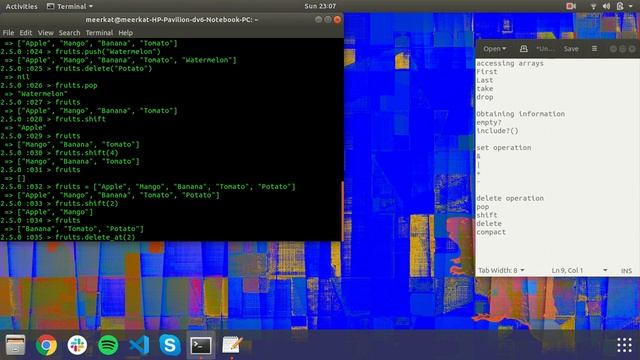640x360 pixels.
Task: Click 'fruits.delete_at(2)' terminal prompt line
Action: 68,237
